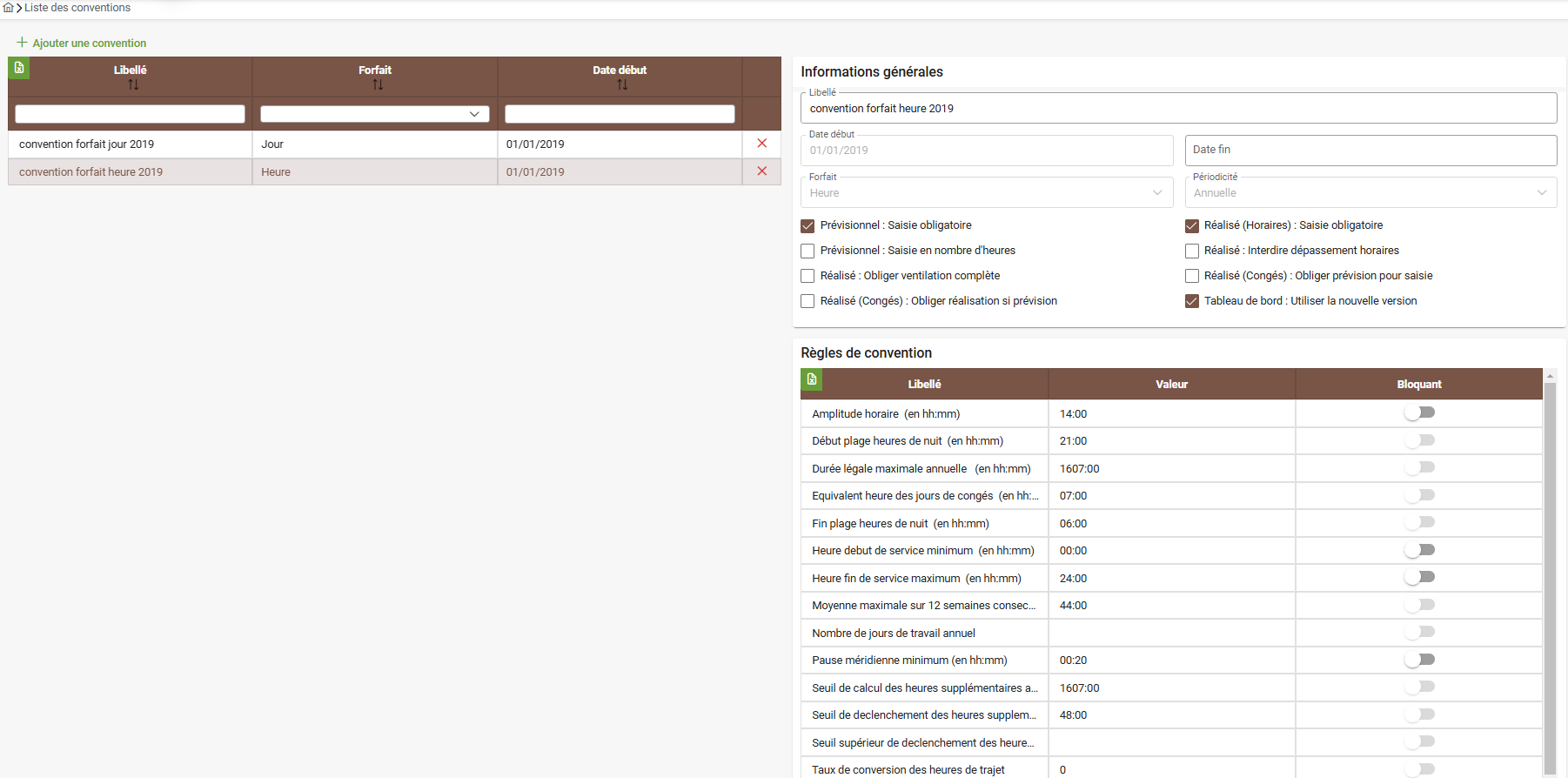
Task: Sort list by Date début column arrows
Action: (x=622, y=85)
